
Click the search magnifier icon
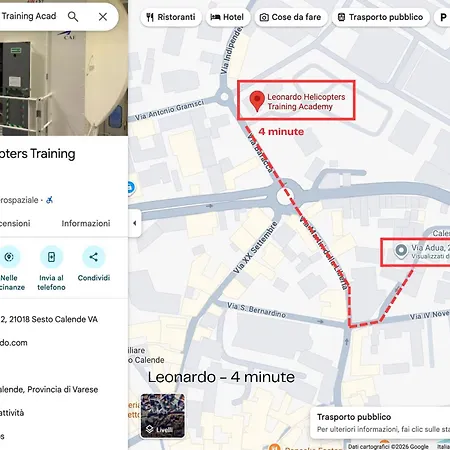tap(73, 16)
